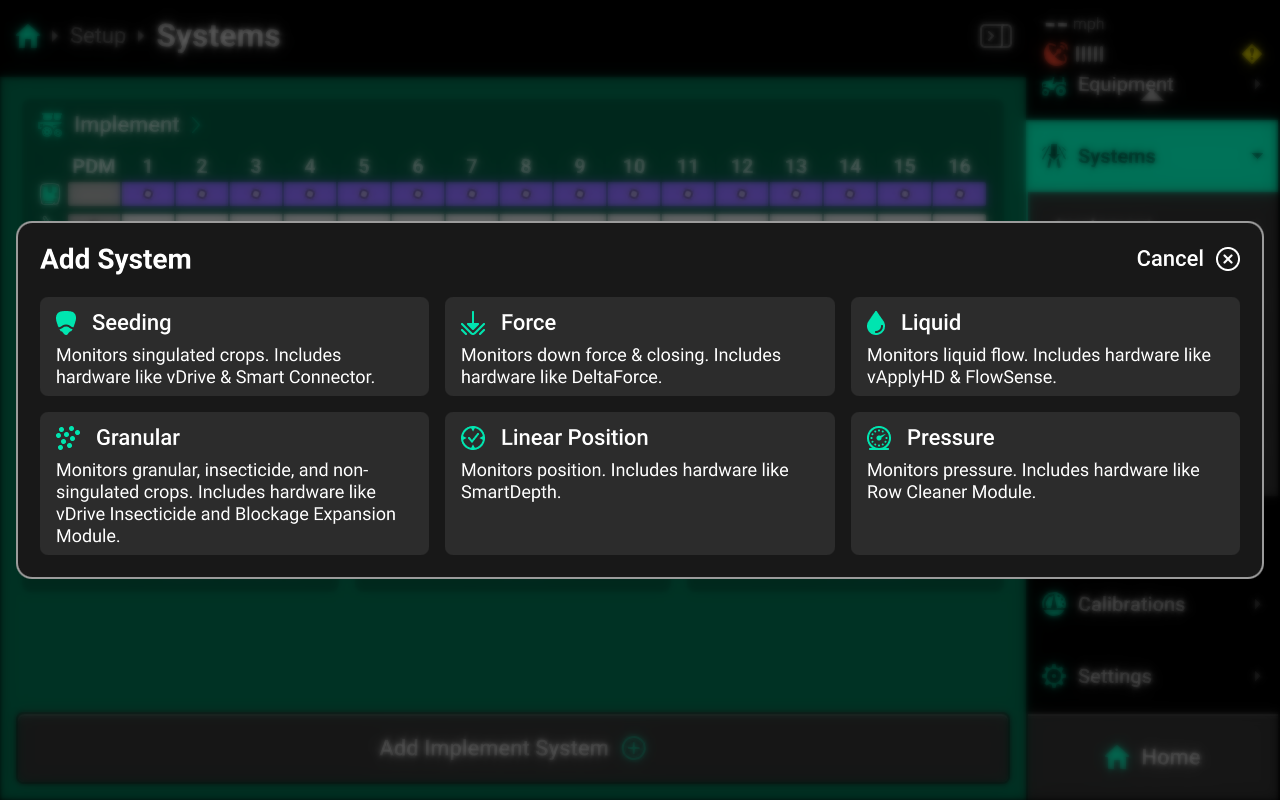Click the Liquid droplet icon
1280x800 pixels.
pyautogui.click(x=876, y=323)
